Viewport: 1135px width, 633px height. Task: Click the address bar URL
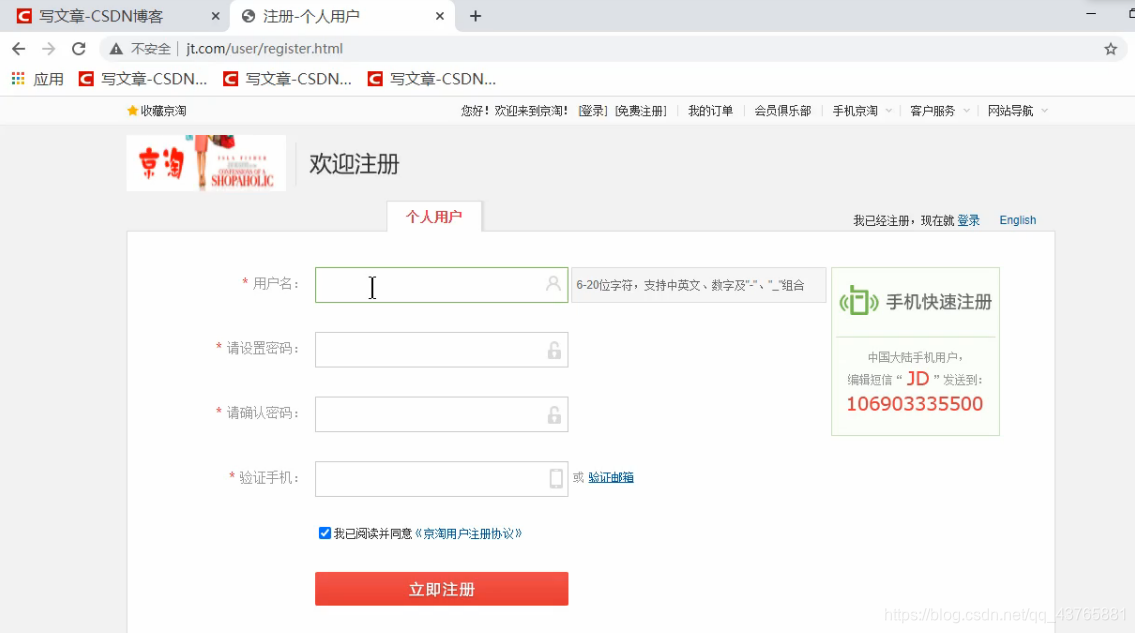pos(264,49)
